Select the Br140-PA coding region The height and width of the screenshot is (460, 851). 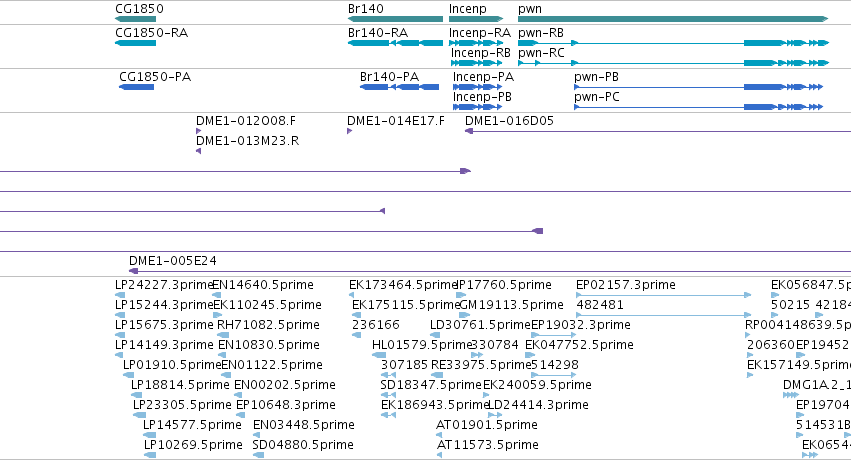point(399,87)
